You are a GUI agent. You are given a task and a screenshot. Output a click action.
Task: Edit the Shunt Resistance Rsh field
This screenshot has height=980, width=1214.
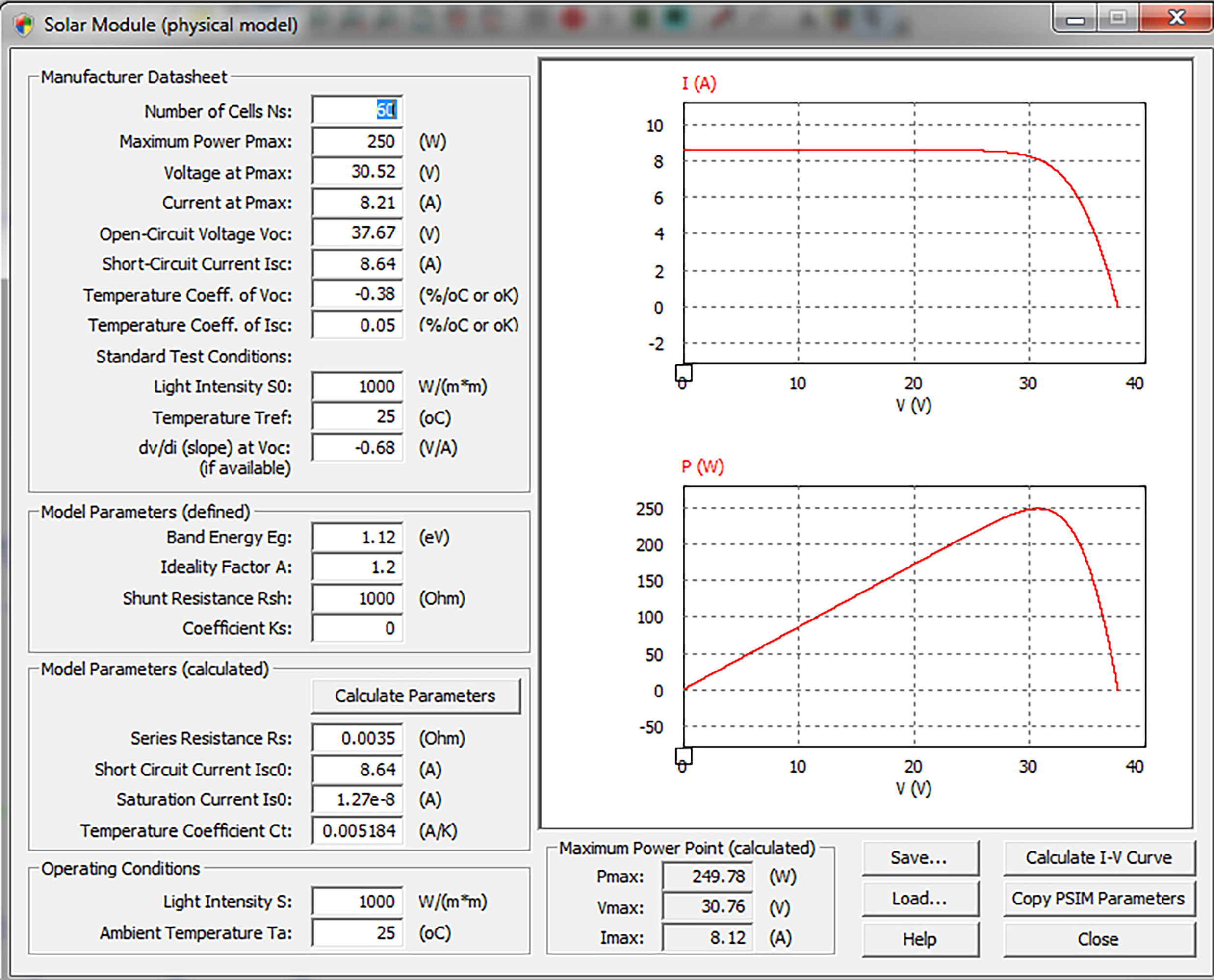[x=357, y=598]
